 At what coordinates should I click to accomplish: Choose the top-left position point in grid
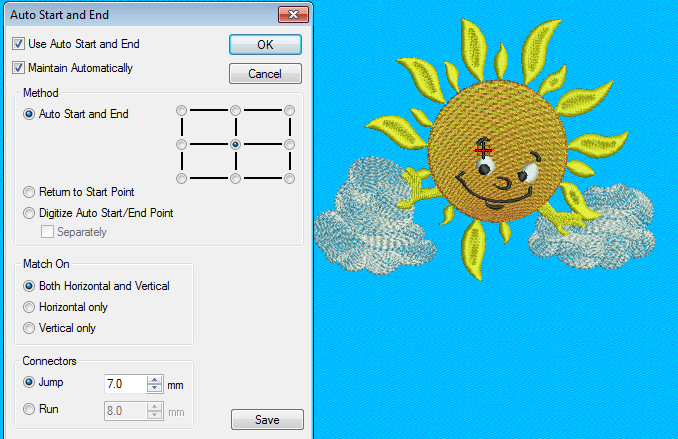(182, 111)
